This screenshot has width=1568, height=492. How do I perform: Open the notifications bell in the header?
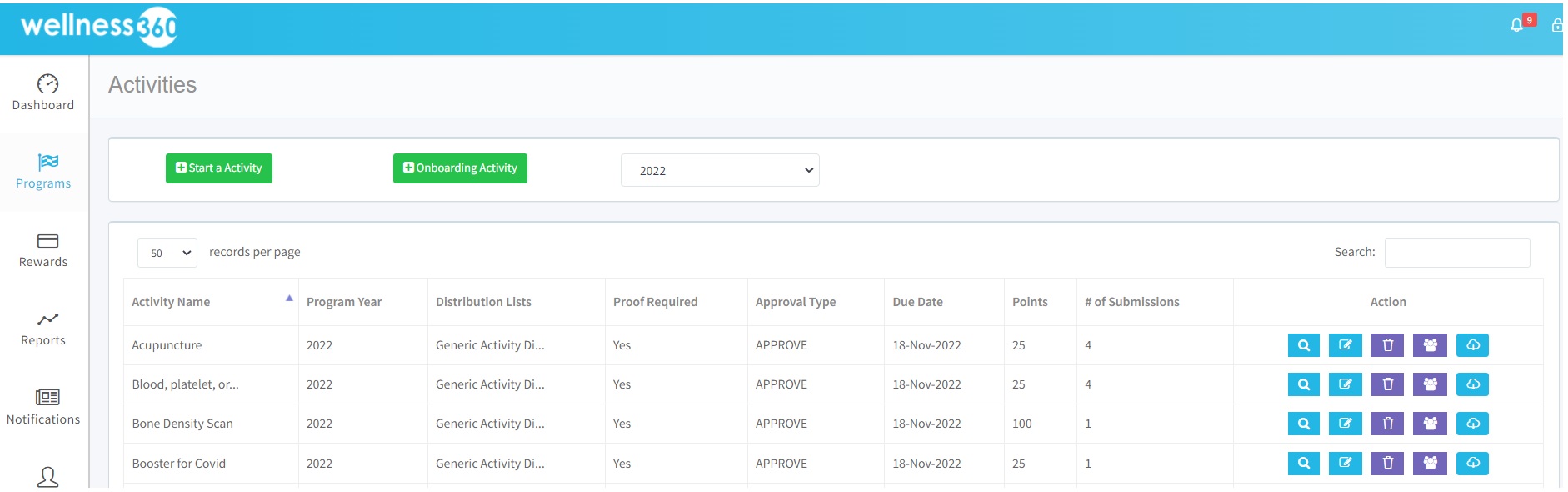[1516, 26]
